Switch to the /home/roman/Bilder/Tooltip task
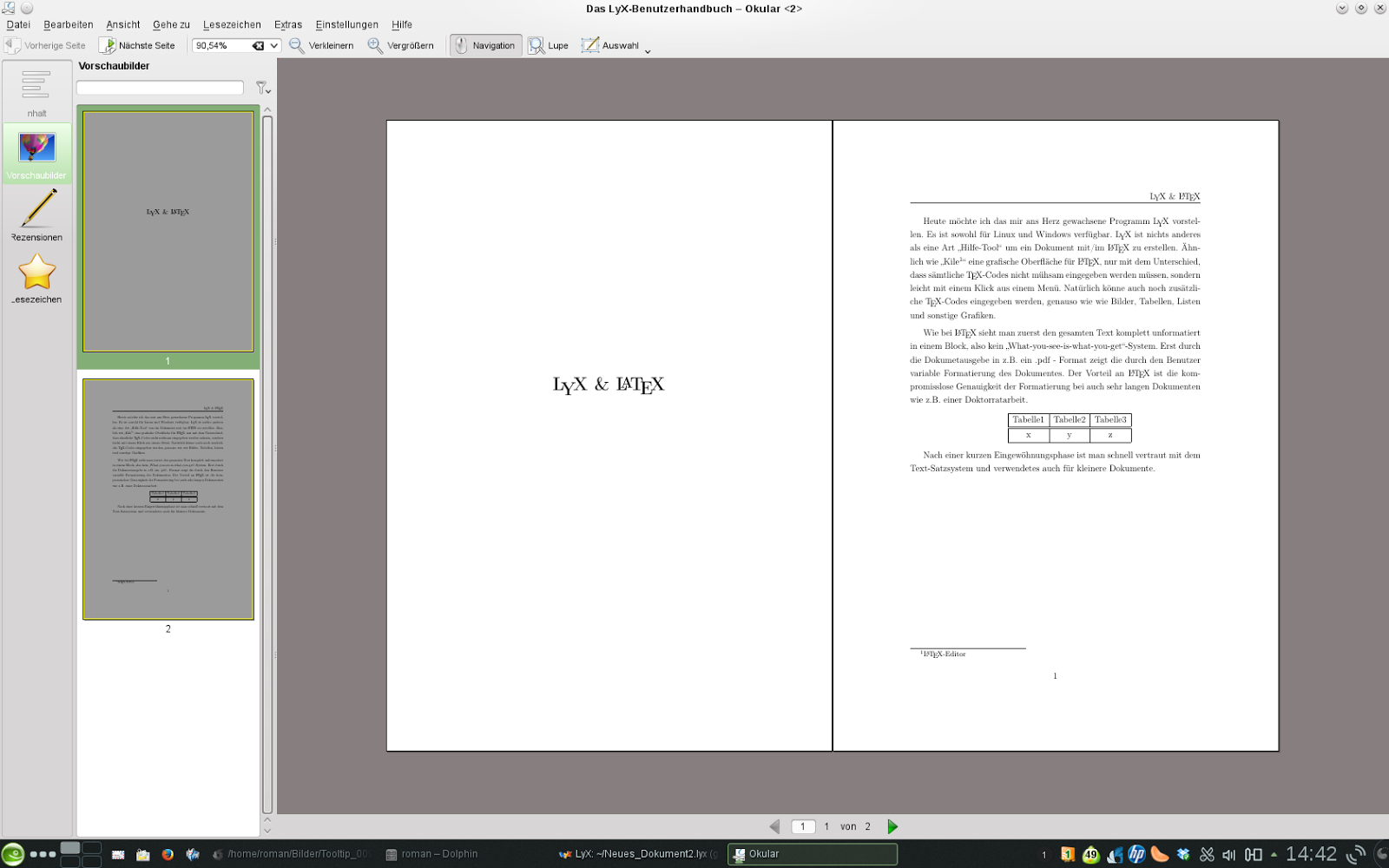The height and width of the screenshot is (868, 1389). (293, 854)
